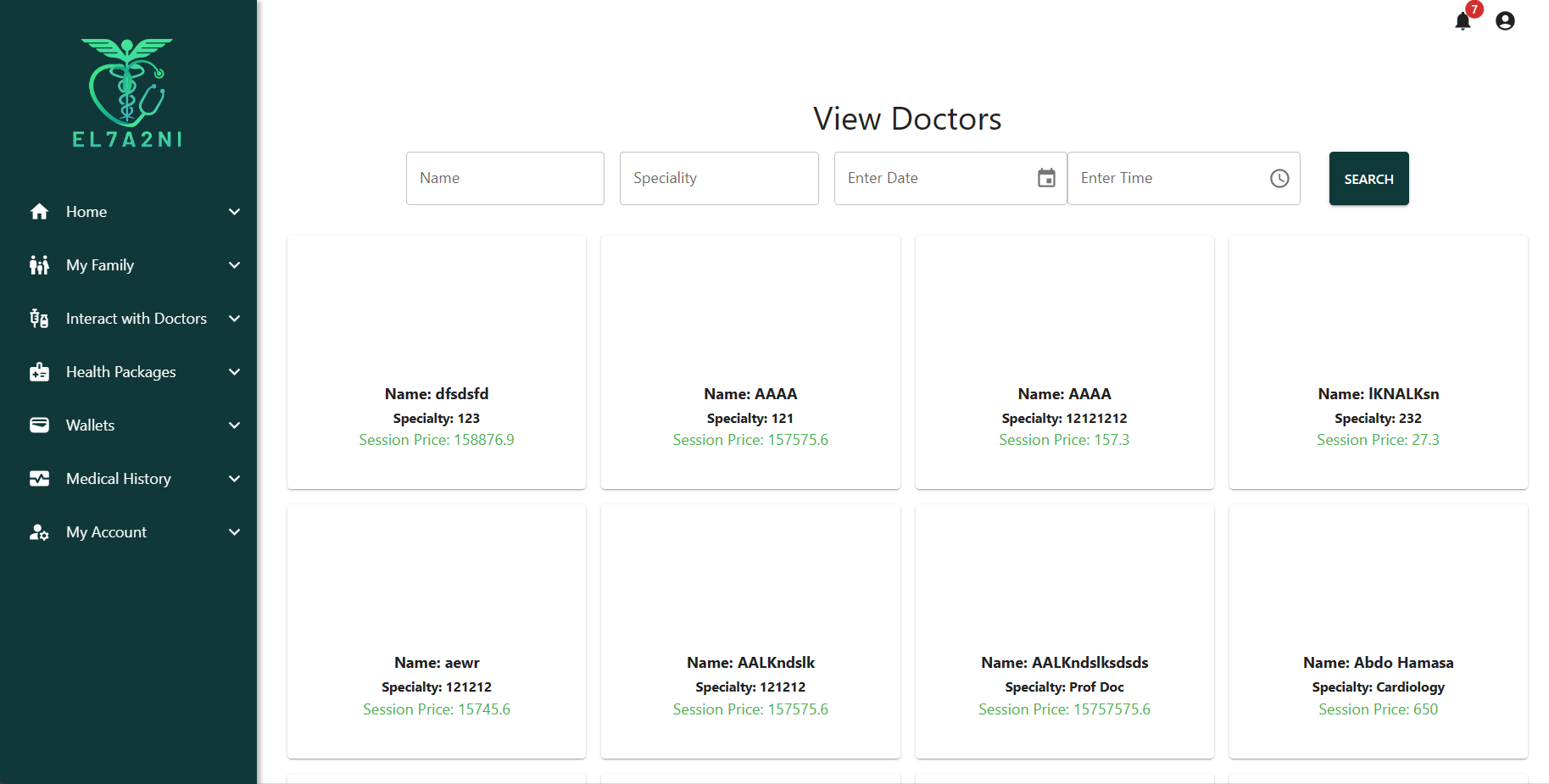
Task: Open doctor card named dfsdsfd
Action: pos(437,363)
